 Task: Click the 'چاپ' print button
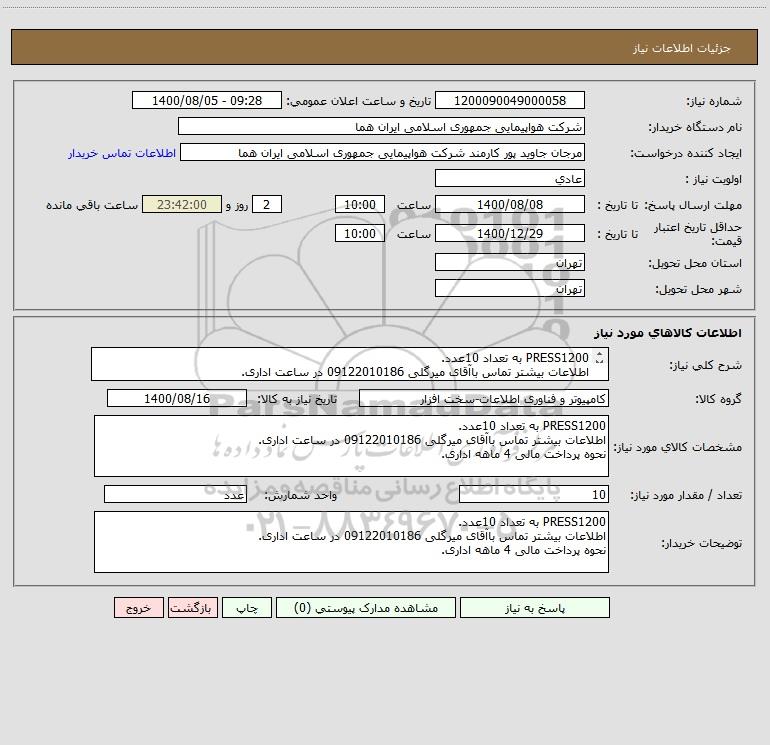247,607
